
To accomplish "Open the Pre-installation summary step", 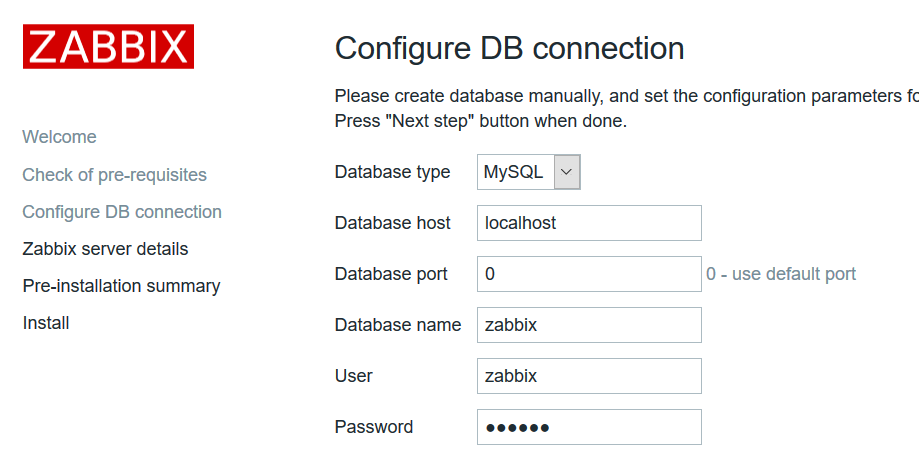I will (x=121, y=286).
